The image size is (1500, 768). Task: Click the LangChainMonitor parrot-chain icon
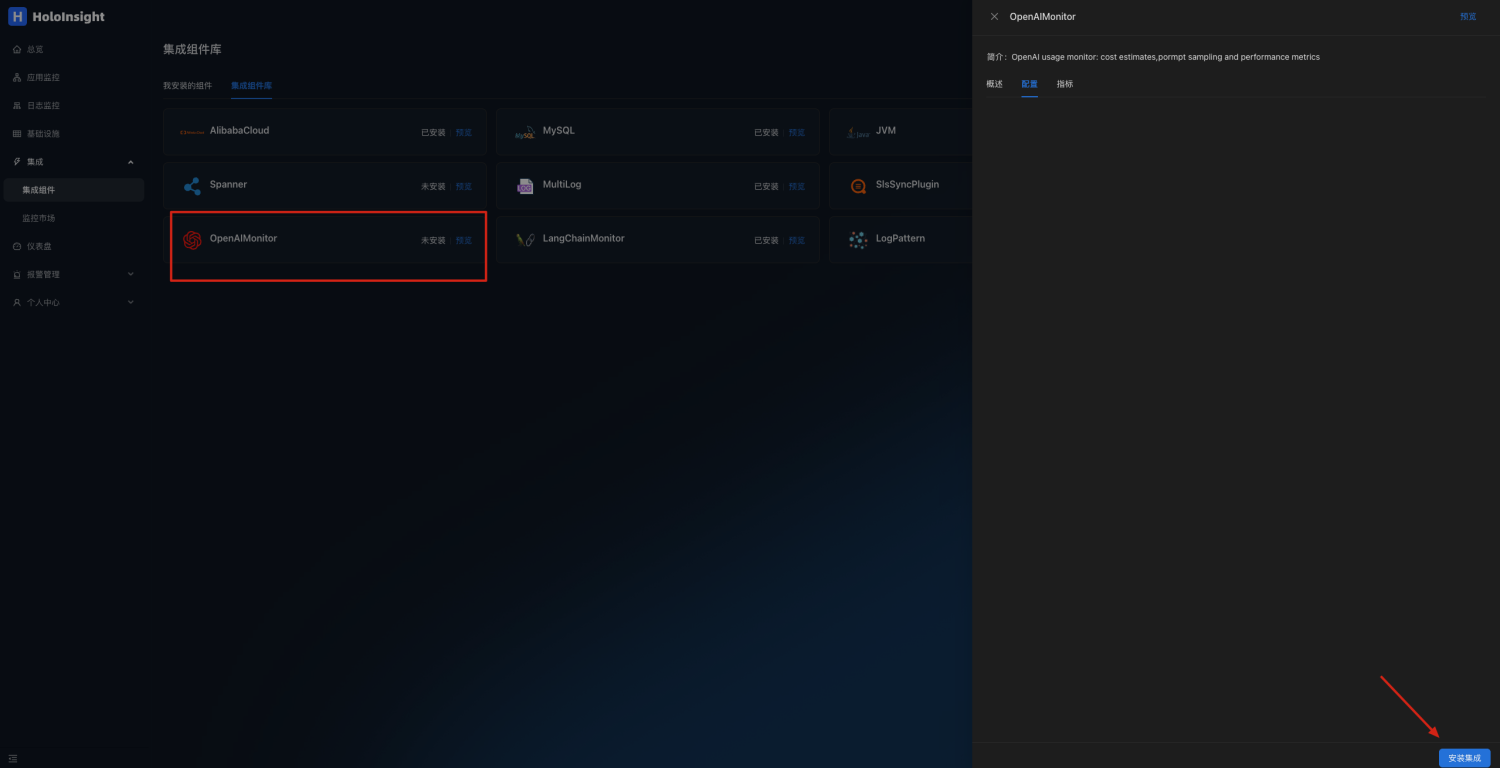(525, 240)
